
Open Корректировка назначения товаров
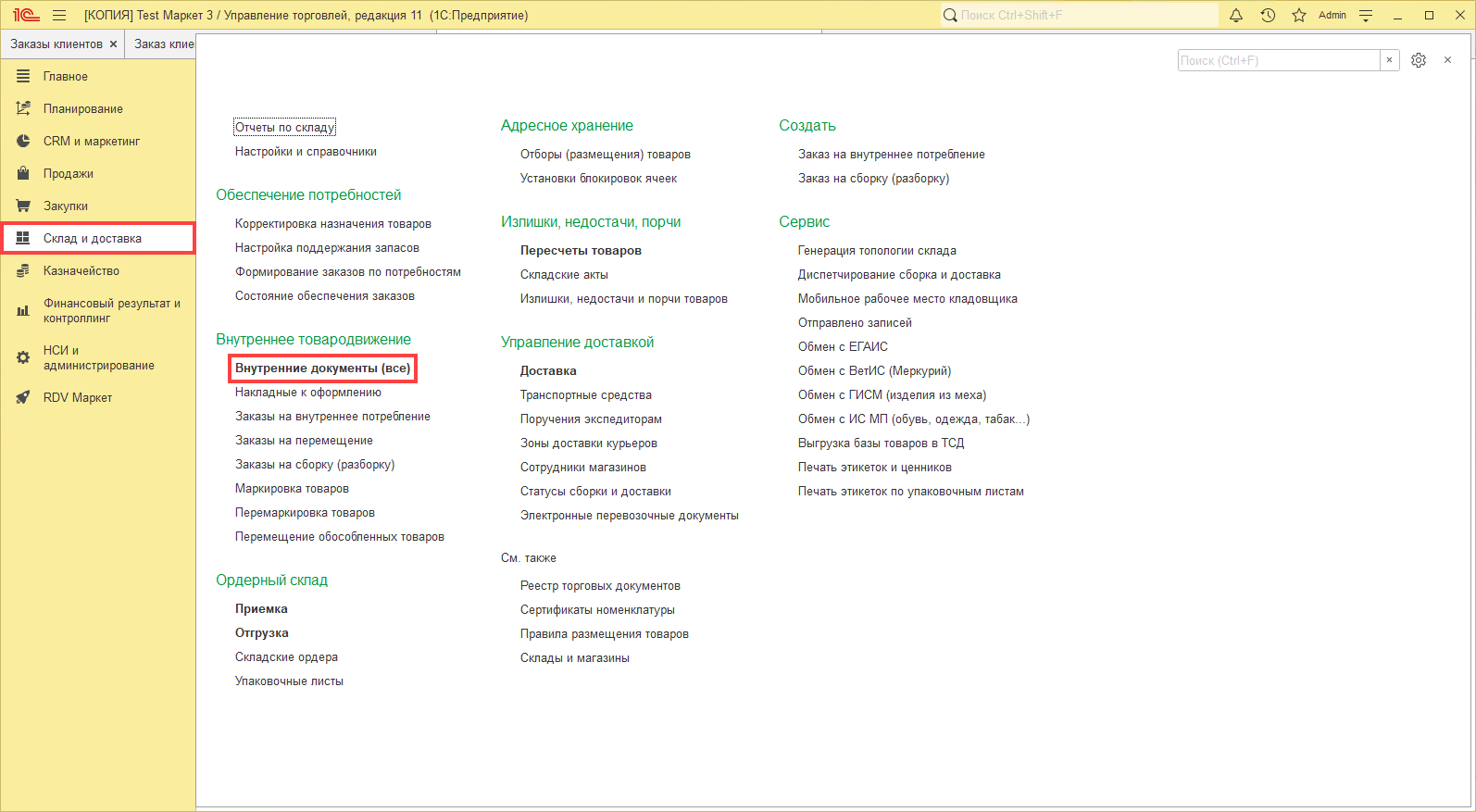(x=333, y=224)
